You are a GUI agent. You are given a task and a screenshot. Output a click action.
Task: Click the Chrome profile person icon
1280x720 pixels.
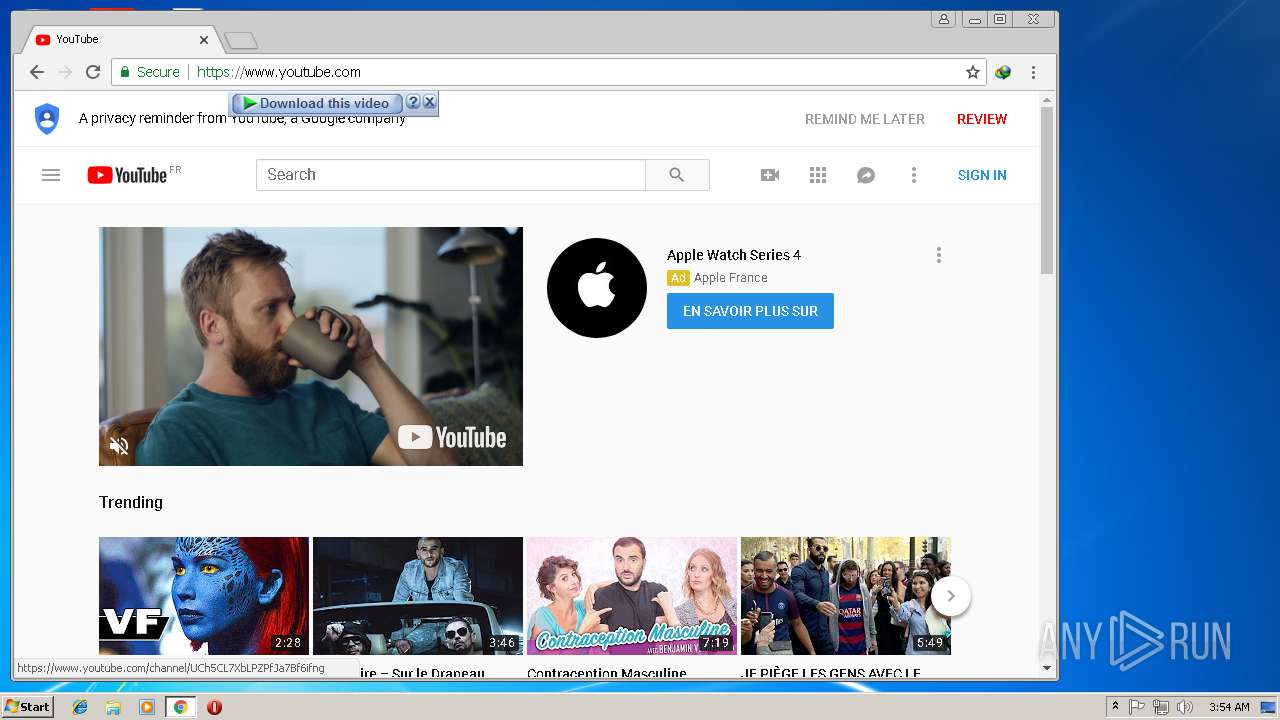(943, 19)
